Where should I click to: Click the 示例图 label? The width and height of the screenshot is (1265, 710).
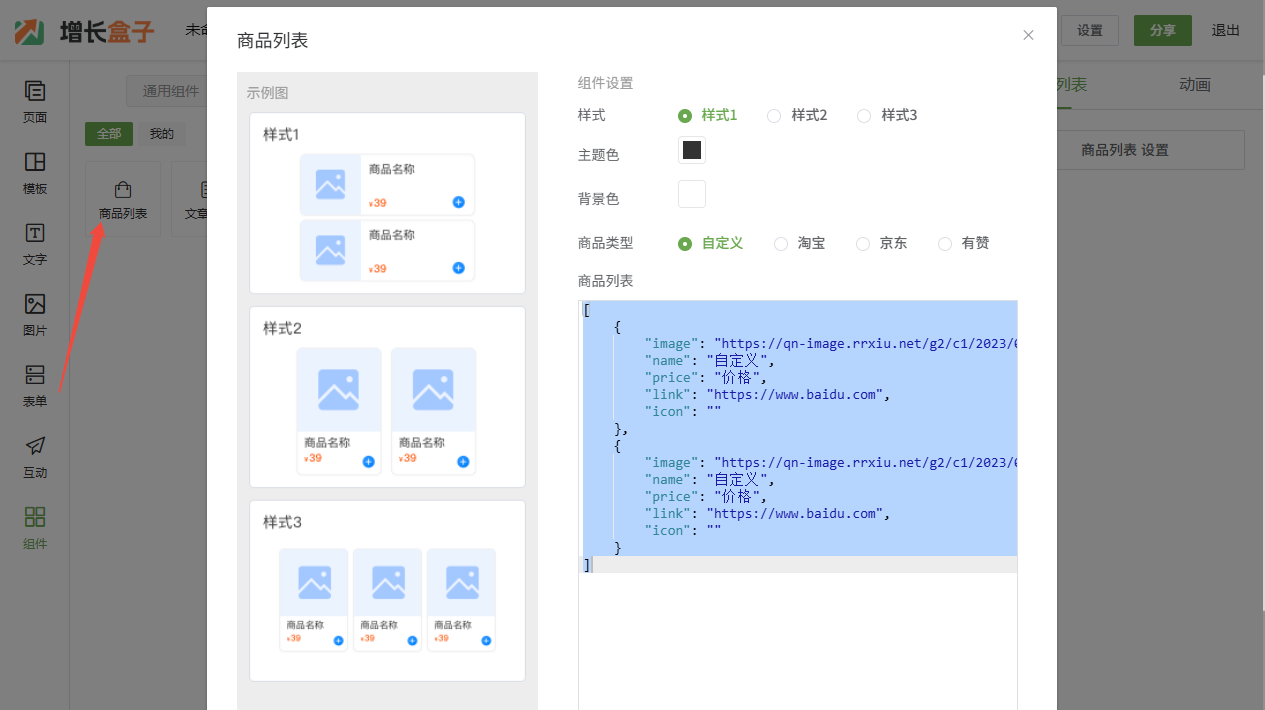(267, 92)
